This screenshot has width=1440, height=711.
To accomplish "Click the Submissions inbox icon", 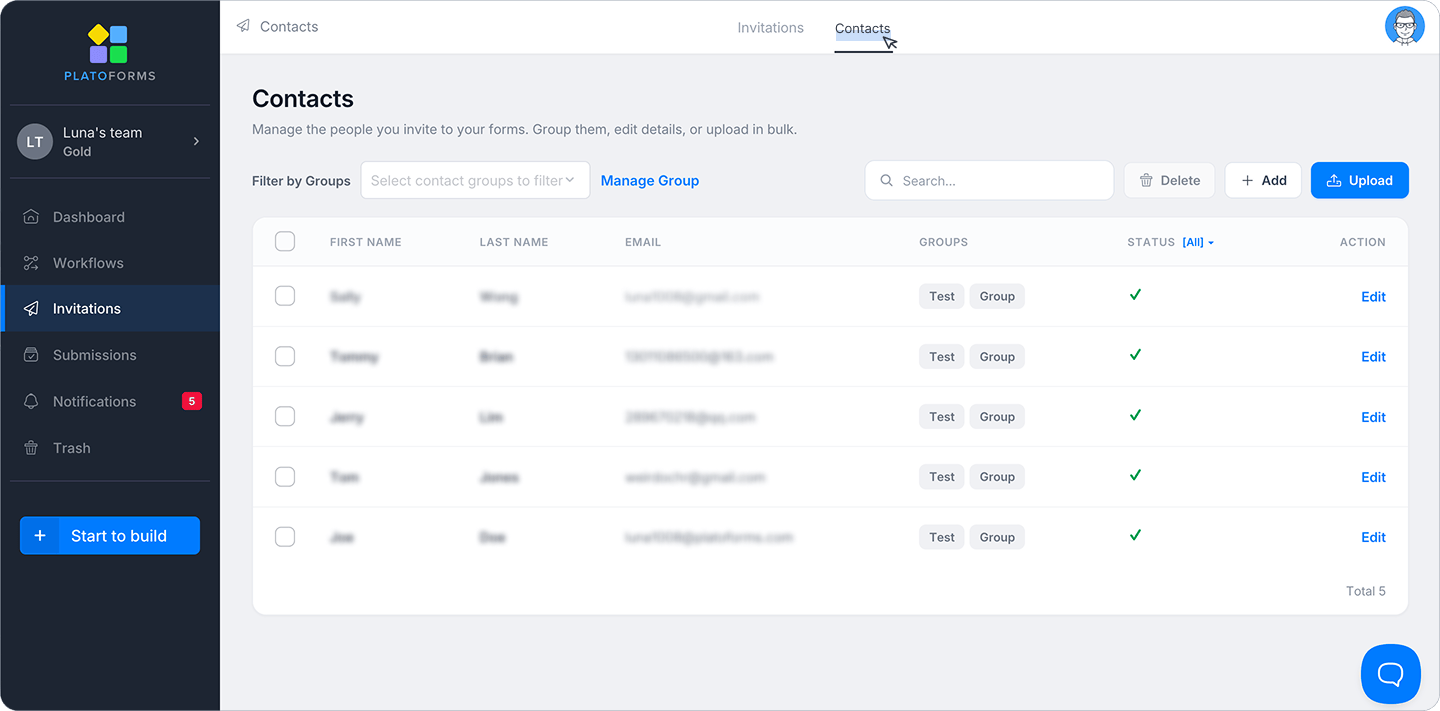I will [x=31, y=355].
